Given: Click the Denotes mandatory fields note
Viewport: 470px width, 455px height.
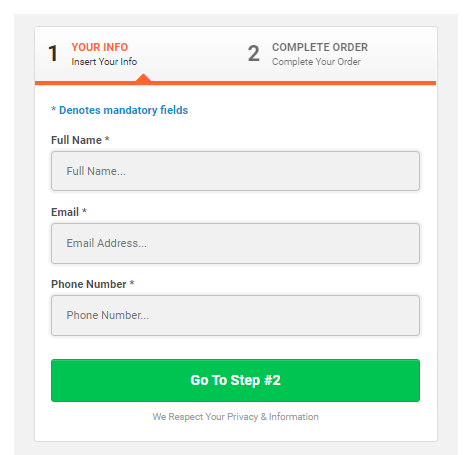Looking at the screenshot, I should (119, 110).
